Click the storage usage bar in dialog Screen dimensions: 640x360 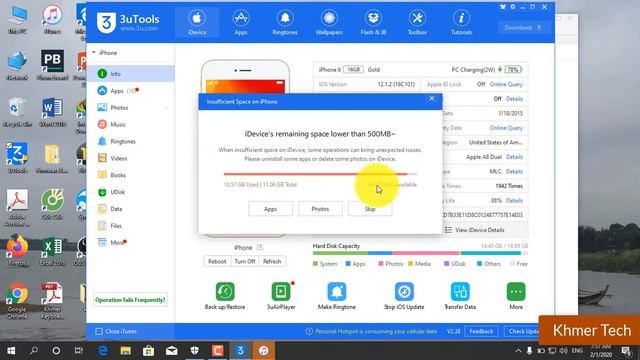(320, 174)
